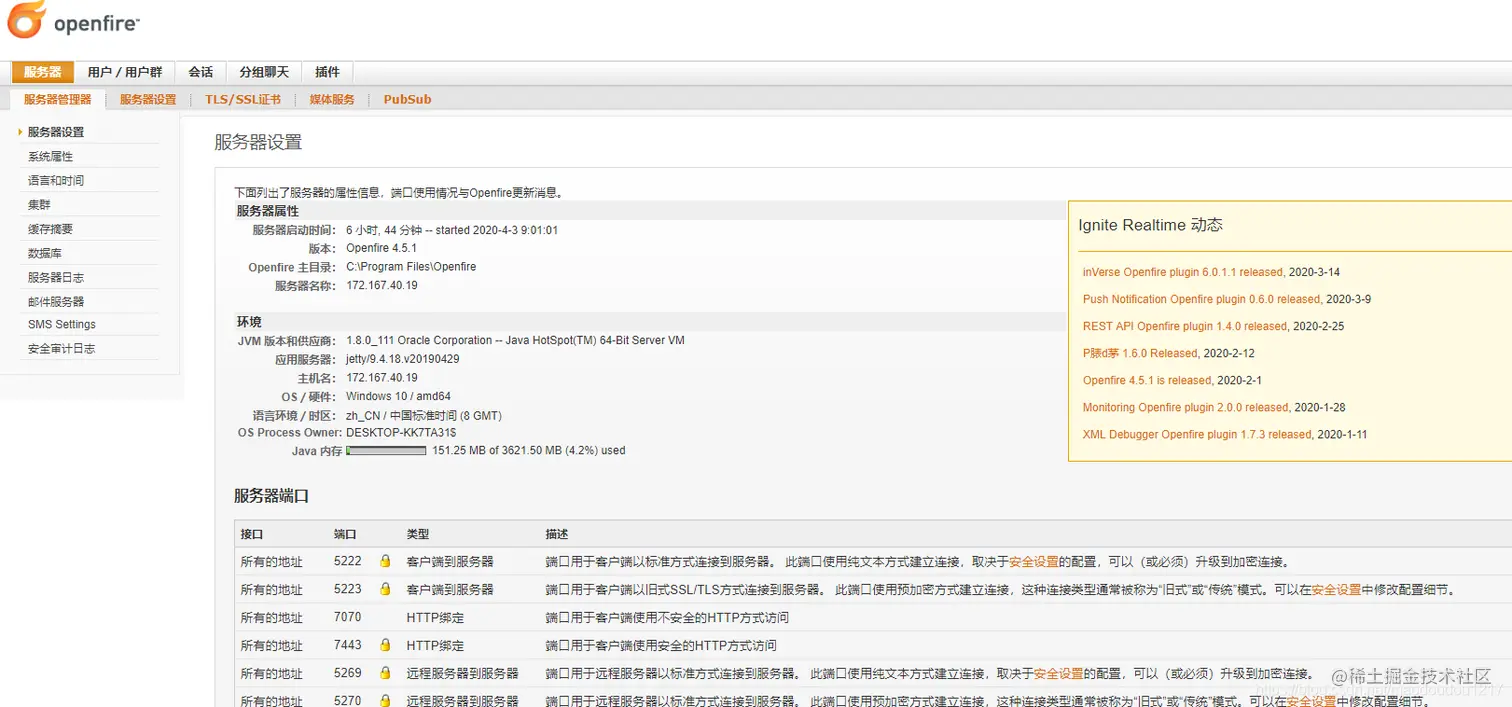The image size is (1512, 707).
Task: Click the JVM version and vendor value
Action: pos(515,340)
